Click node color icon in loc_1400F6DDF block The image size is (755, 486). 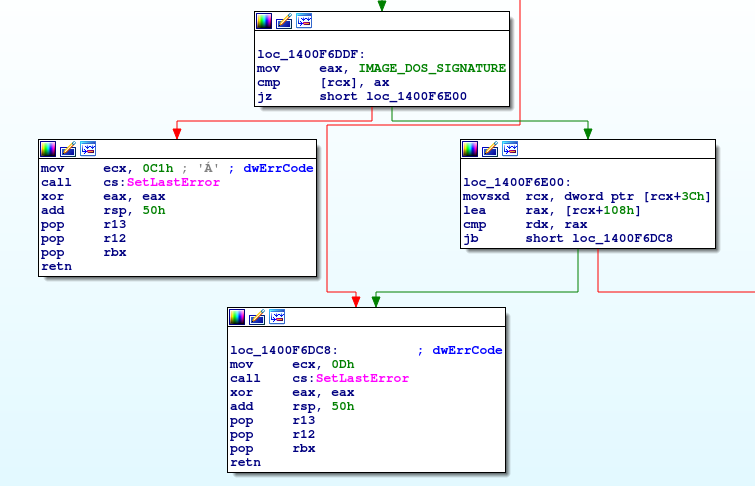264,21
